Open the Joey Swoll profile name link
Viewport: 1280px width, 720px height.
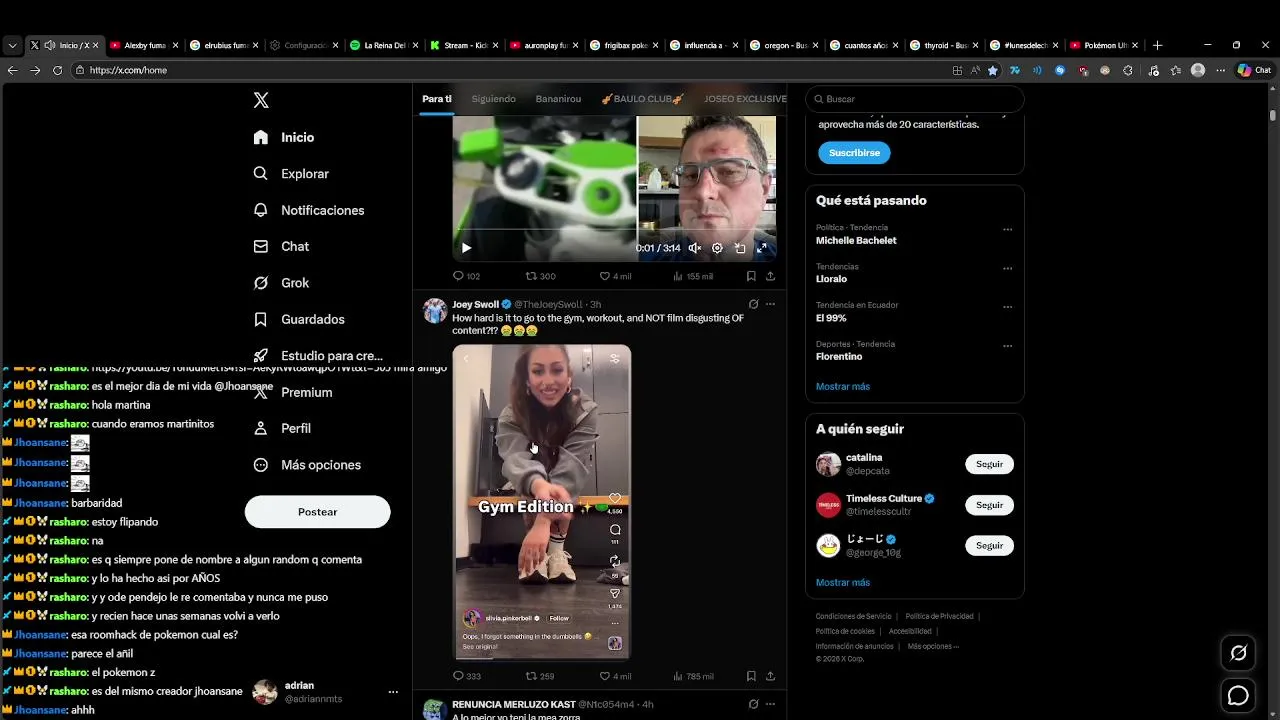coord(475,304)
